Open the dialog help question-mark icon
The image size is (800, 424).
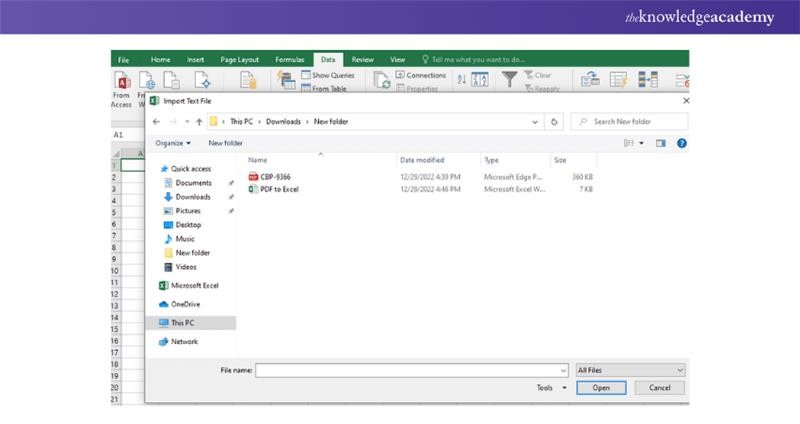click(x=681, y=143)
